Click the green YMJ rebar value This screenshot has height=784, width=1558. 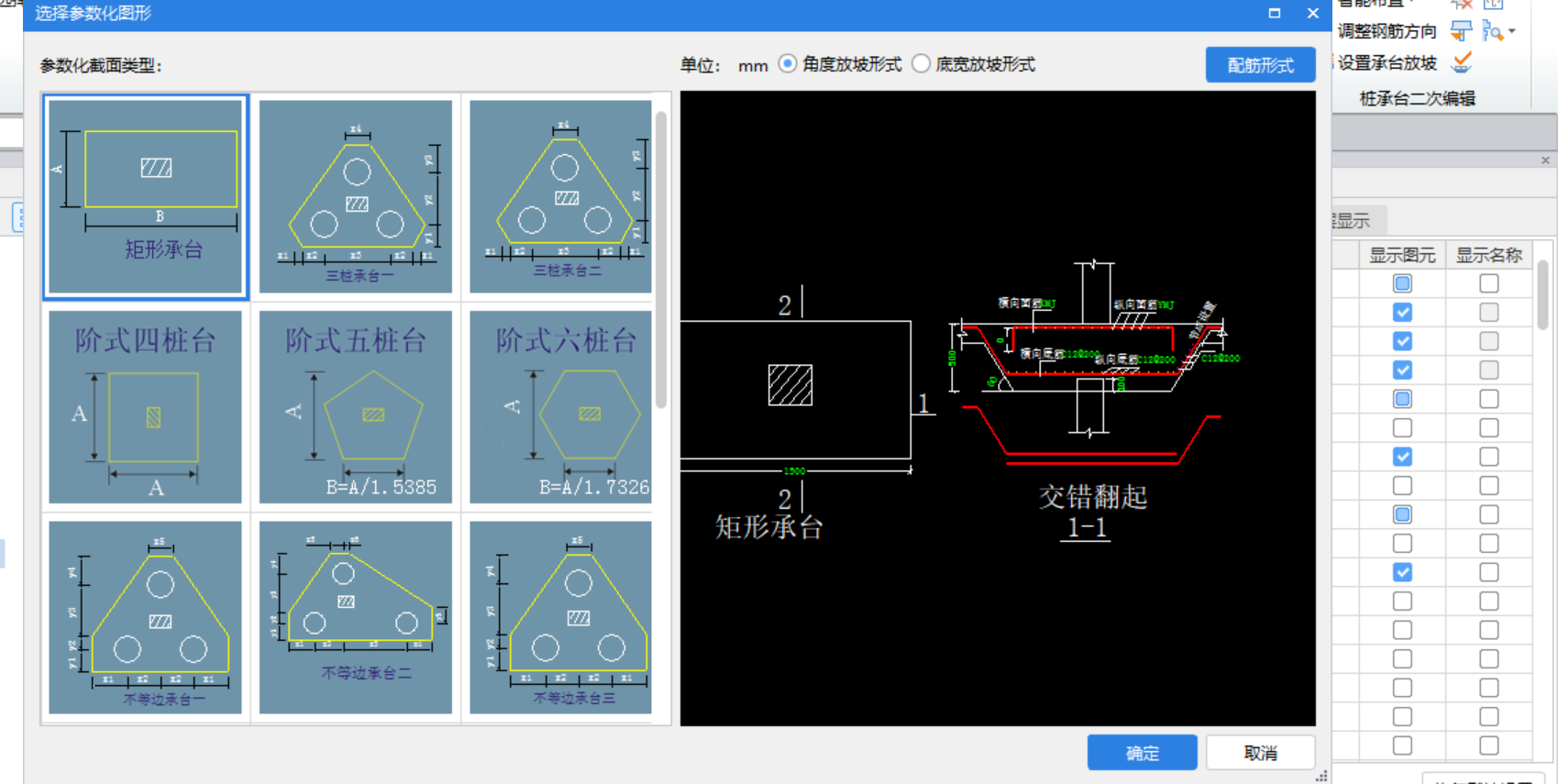click(1166, 305)
